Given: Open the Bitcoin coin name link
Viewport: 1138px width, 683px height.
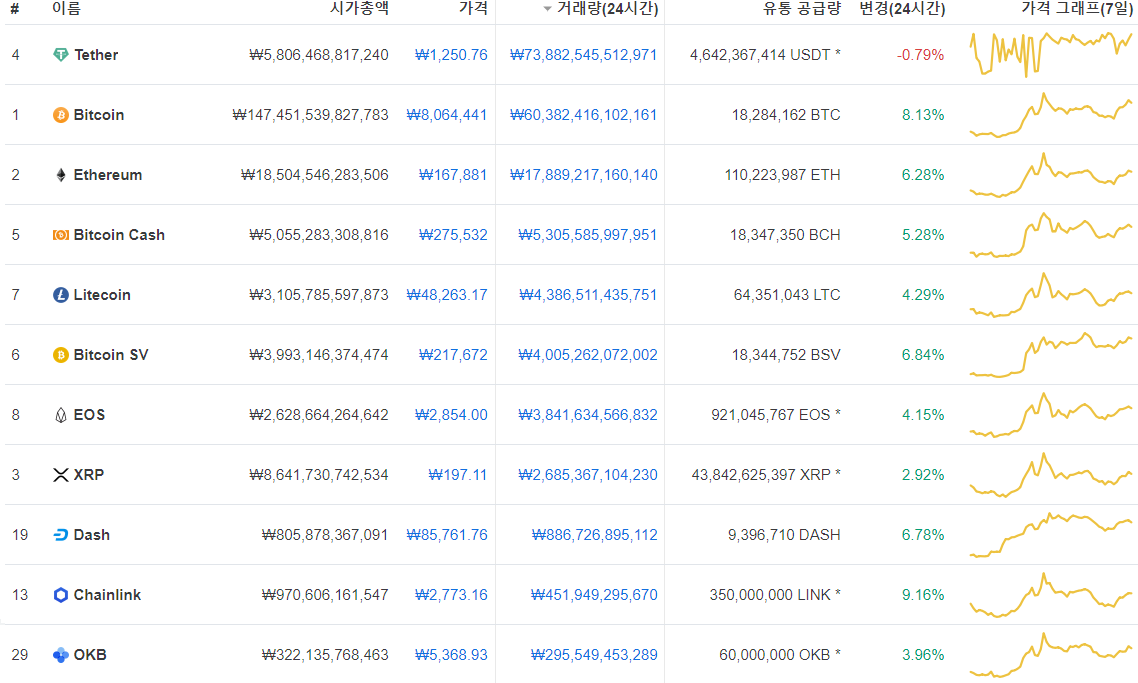Looking at the screenshot, I should pyautogui.click(x=99, y=115).
